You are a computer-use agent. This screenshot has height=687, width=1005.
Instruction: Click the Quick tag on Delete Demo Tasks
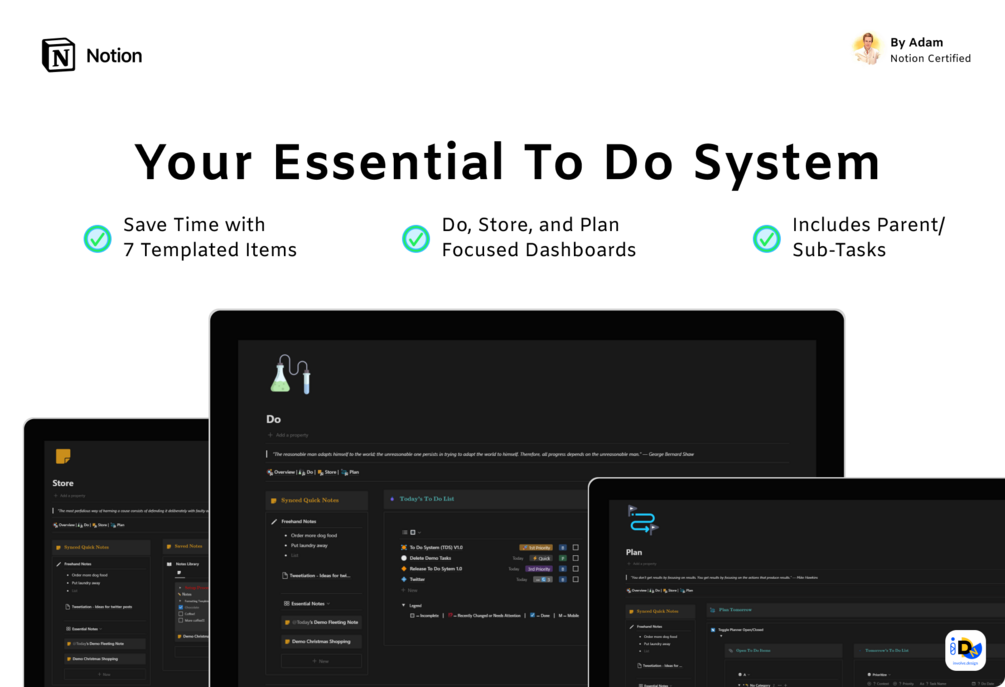coord(541,558)
